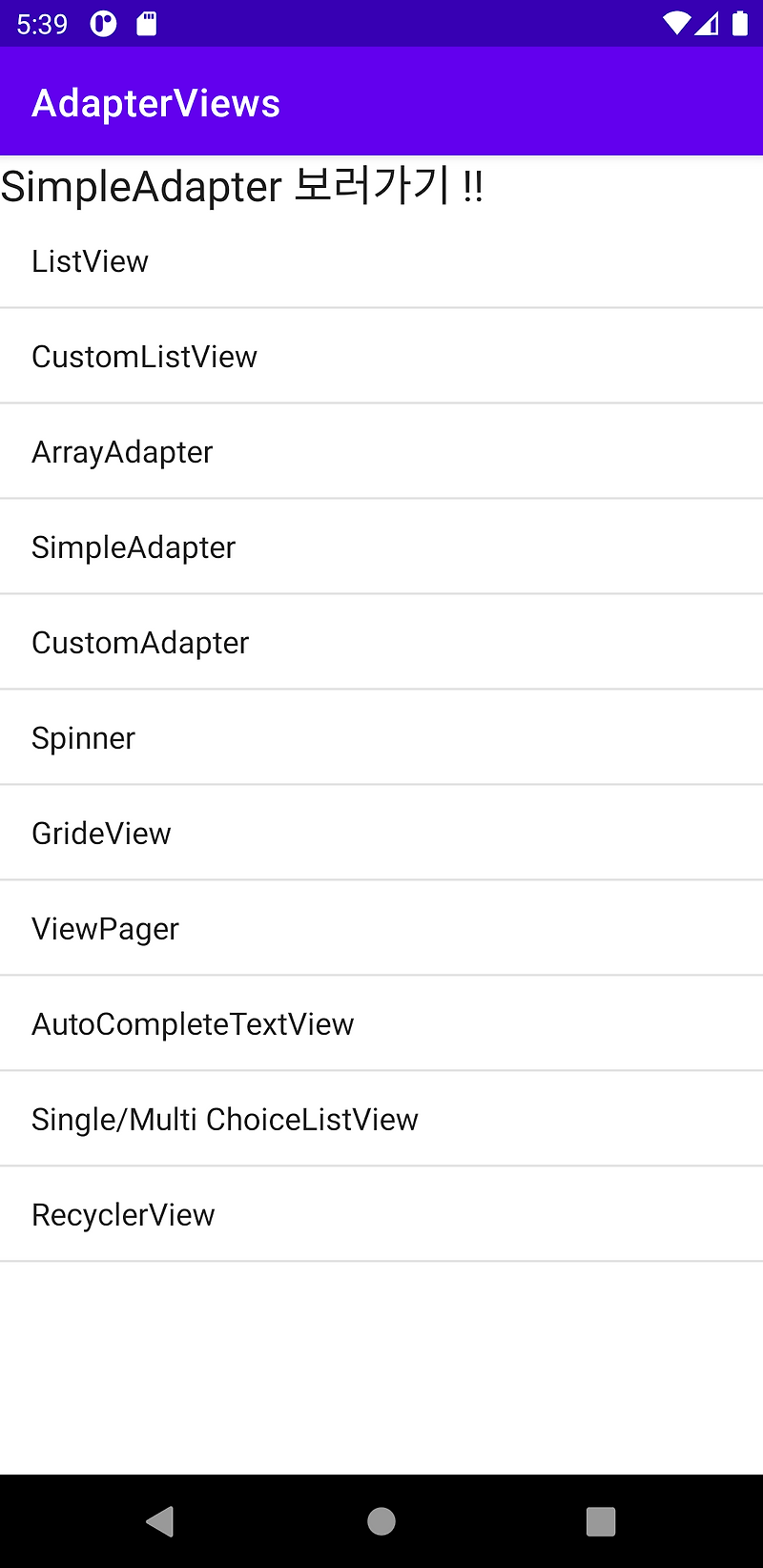Tap the Back navigation button
This screenshot has height=1568, width=763.
click(x=160, y=1521)
